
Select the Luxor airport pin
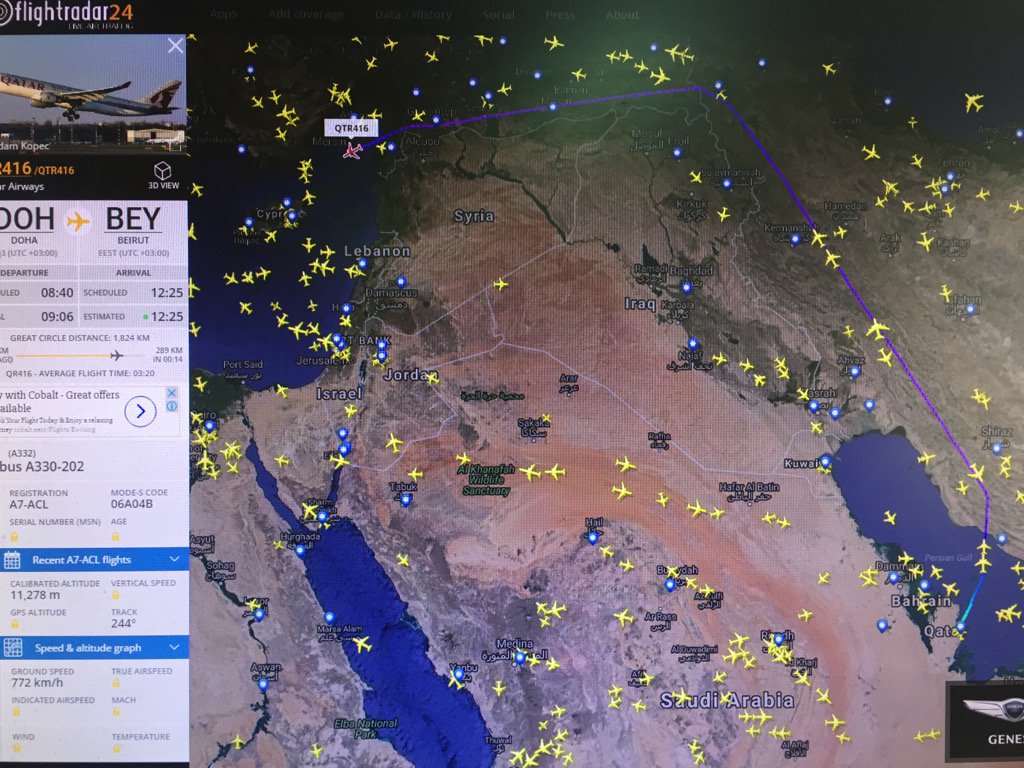pyautogui.click(x=259, y=615)
